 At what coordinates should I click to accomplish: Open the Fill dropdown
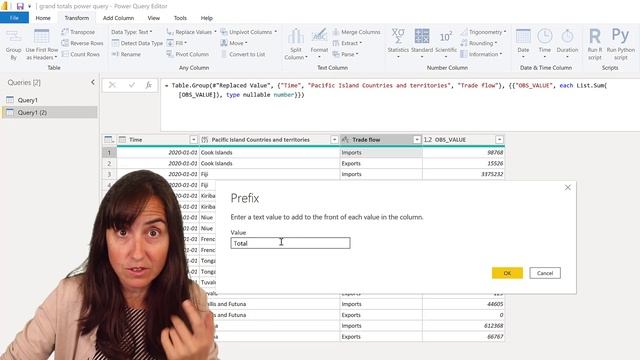click(x=176, y=43)
